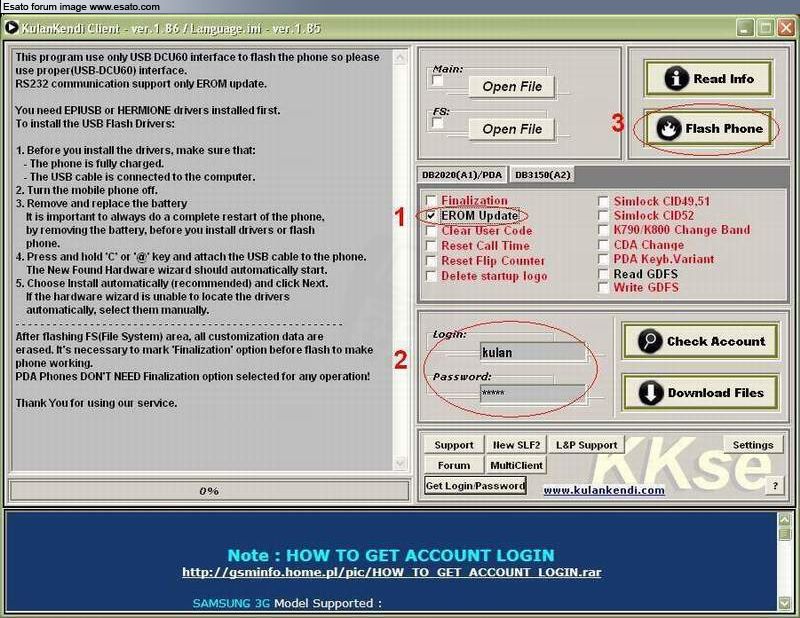800x618 pixels.
Task: Open the HOW_TO_GET_ACCOUNT_LOGIN.rar link
Action: point(392,572)
